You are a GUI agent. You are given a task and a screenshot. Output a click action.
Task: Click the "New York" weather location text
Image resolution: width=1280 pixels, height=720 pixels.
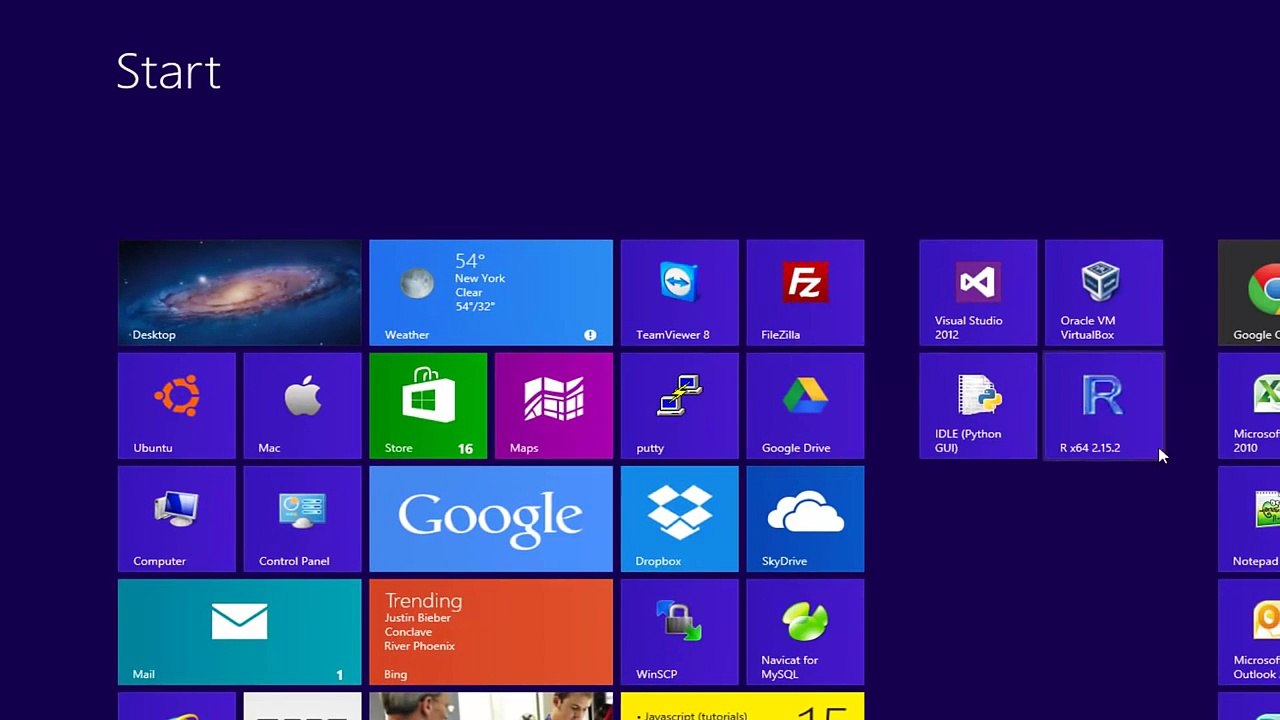point(480,278)
